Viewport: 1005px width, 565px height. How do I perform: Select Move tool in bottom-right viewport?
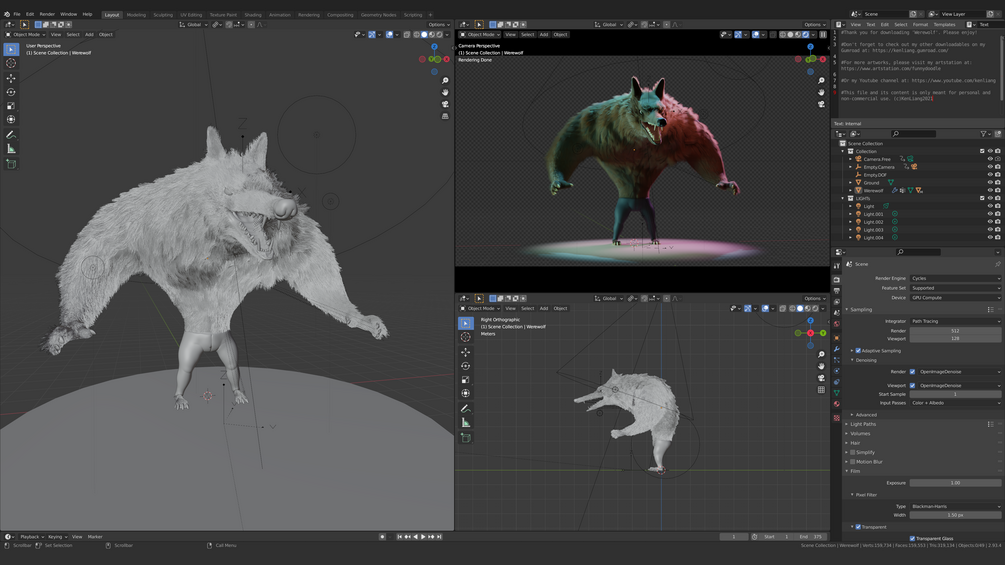466,352
